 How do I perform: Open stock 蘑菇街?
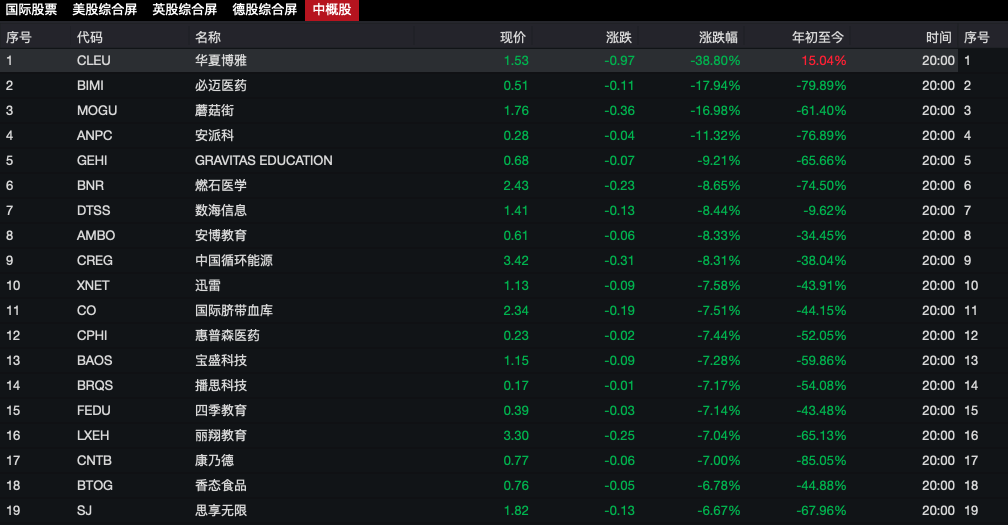click(214, 111)
